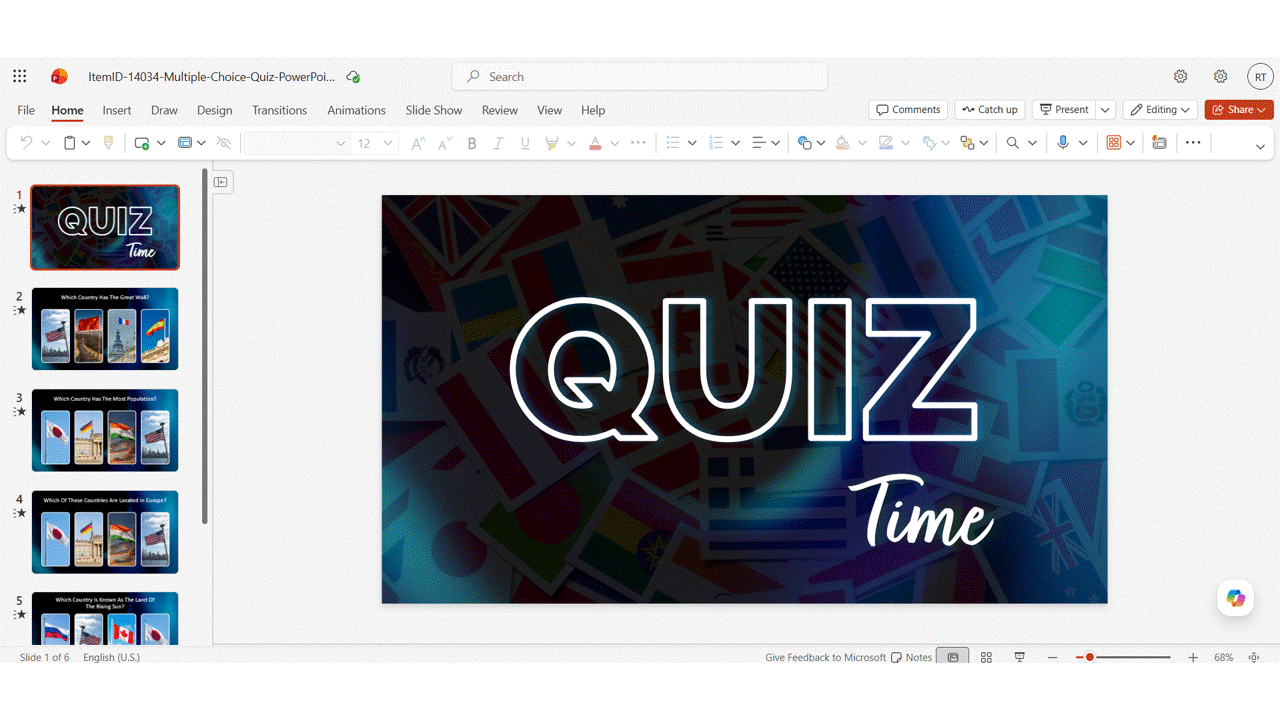1280x720 pixels.
Task: Expand the ribbon display options chevron
Action: pyautogui.click(x=1260, y=147)
